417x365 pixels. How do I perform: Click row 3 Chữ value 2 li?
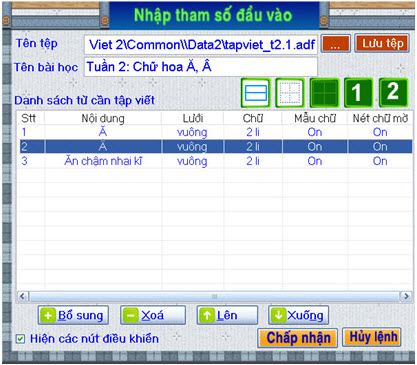pos(253,161)
